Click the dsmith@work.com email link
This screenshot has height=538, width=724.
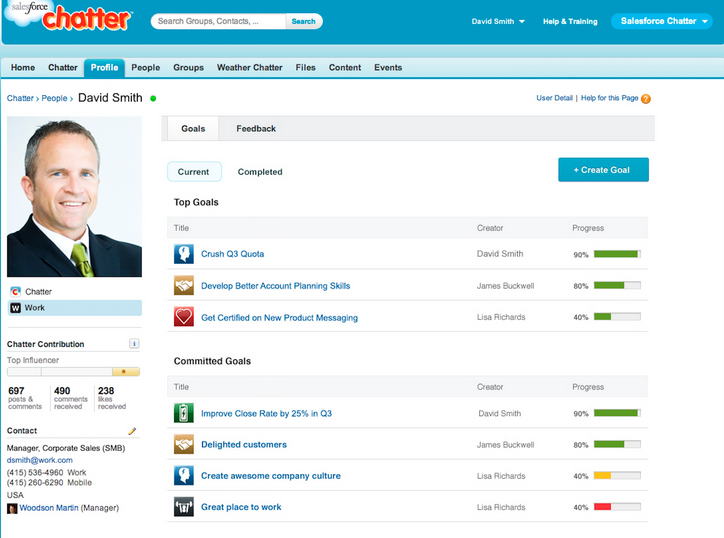(40, 460)
